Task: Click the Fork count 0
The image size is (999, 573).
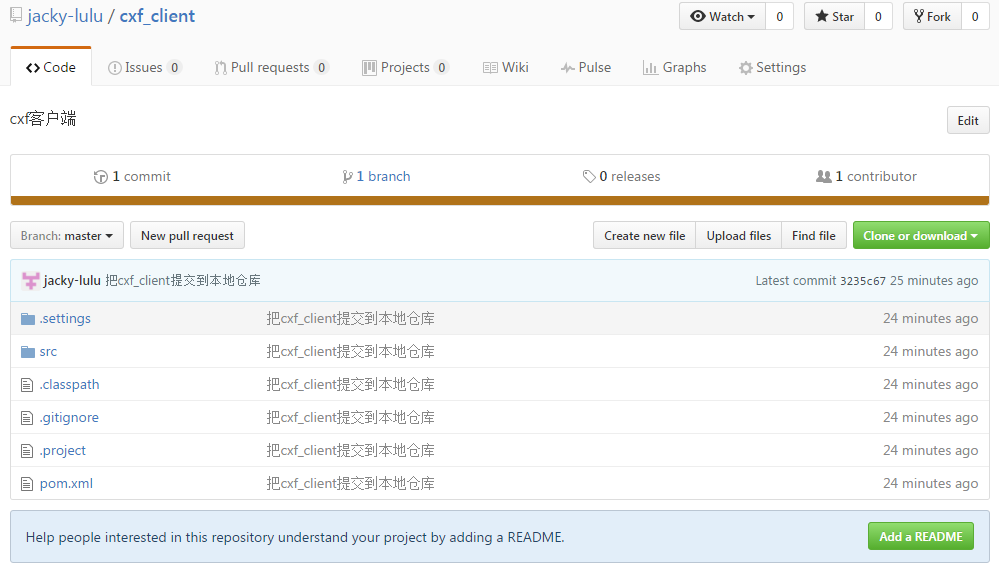Action: [975, 17]
